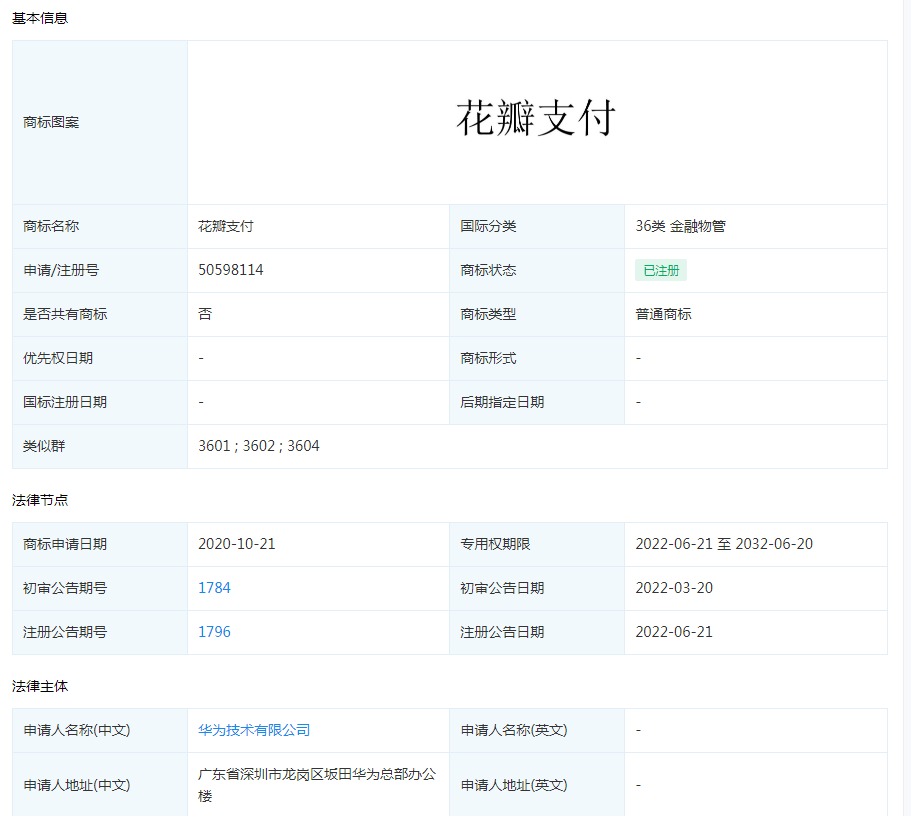The image size is (911, 816).
Task: Click the 商标形式 label
Action: (488, 358)
